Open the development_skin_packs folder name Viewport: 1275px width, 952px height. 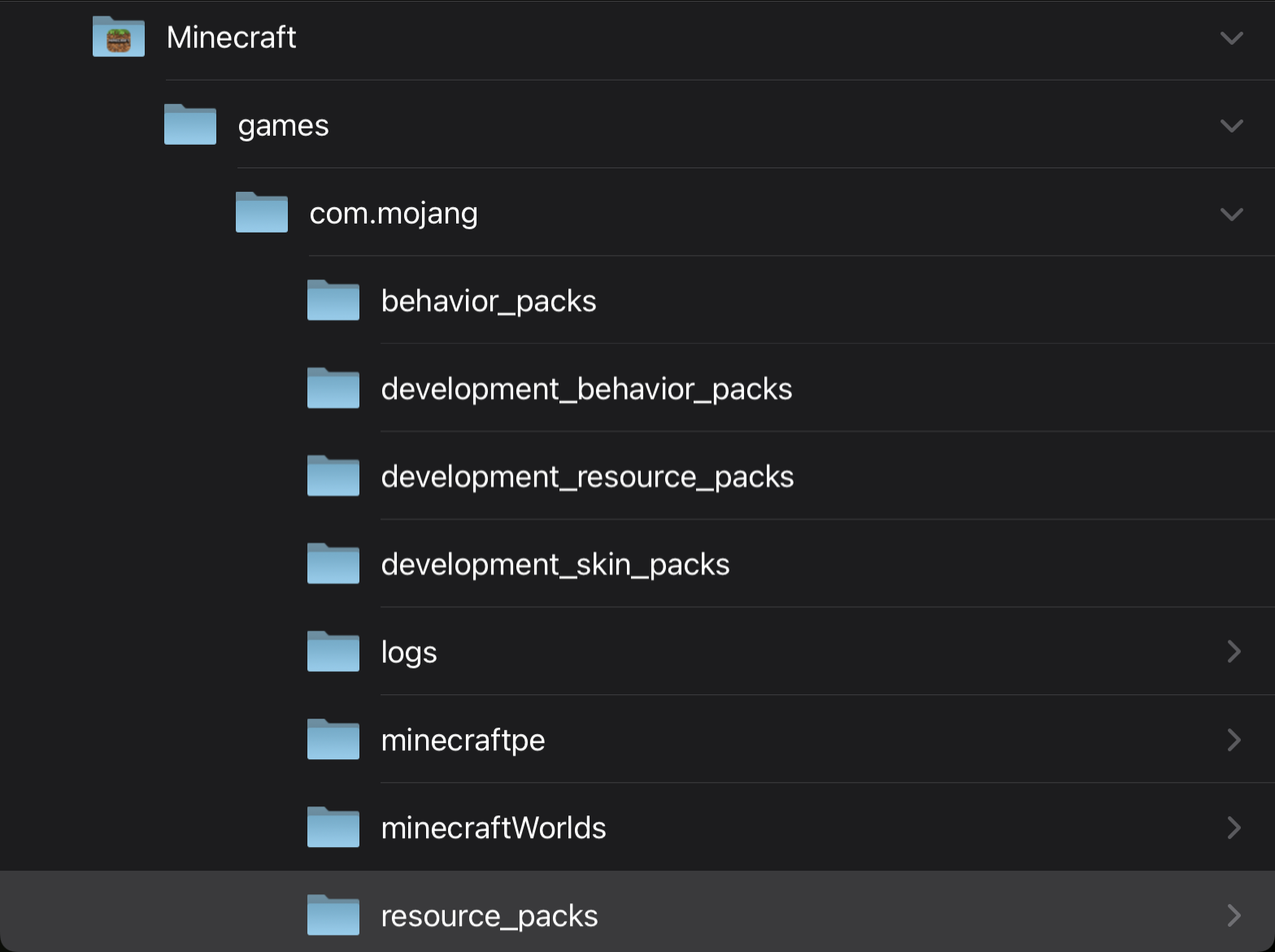pyautogui.click(x=555, y=564)
